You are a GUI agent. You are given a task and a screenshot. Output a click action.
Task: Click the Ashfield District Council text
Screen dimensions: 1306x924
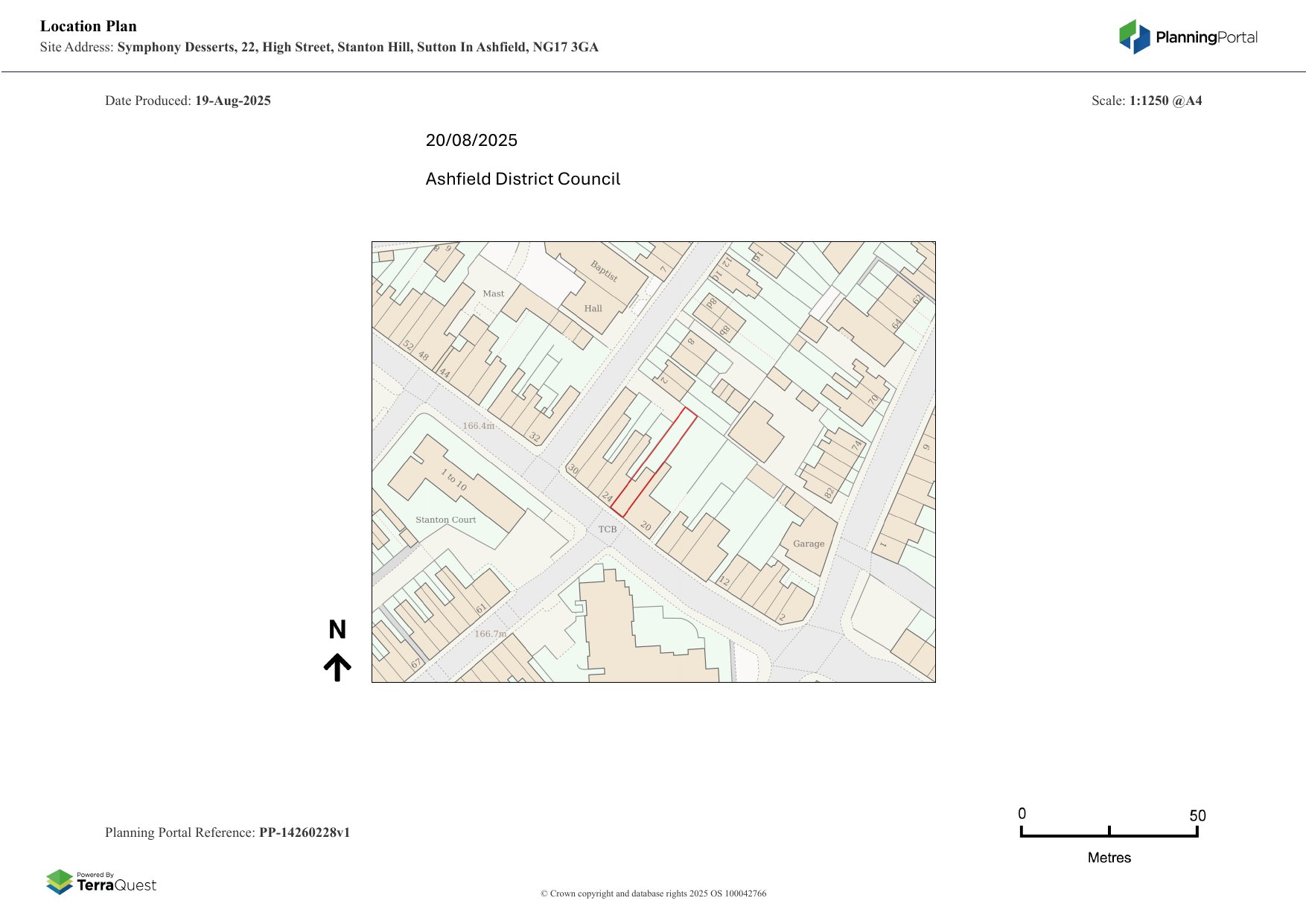523,179
